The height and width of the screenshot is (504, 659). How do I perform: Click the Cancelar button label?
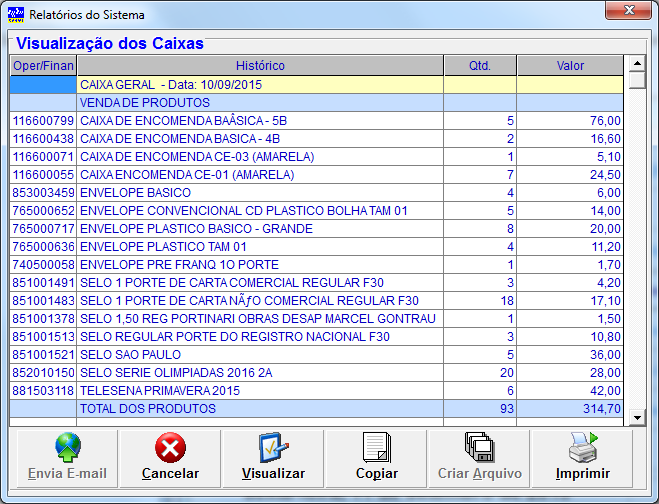170,473
